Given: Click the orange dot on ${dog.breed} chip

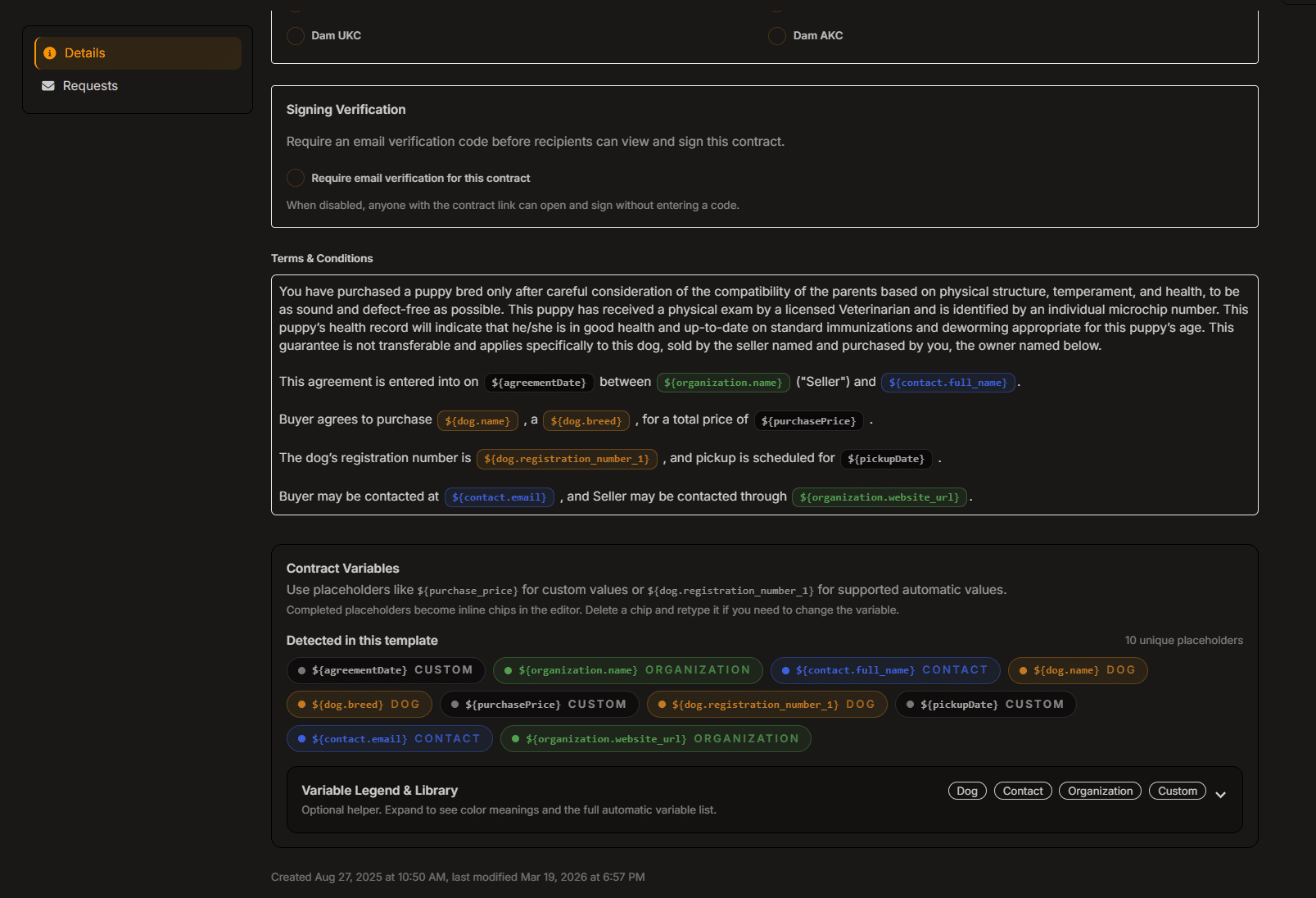Looking at the screenshot, I should point(301,704).
